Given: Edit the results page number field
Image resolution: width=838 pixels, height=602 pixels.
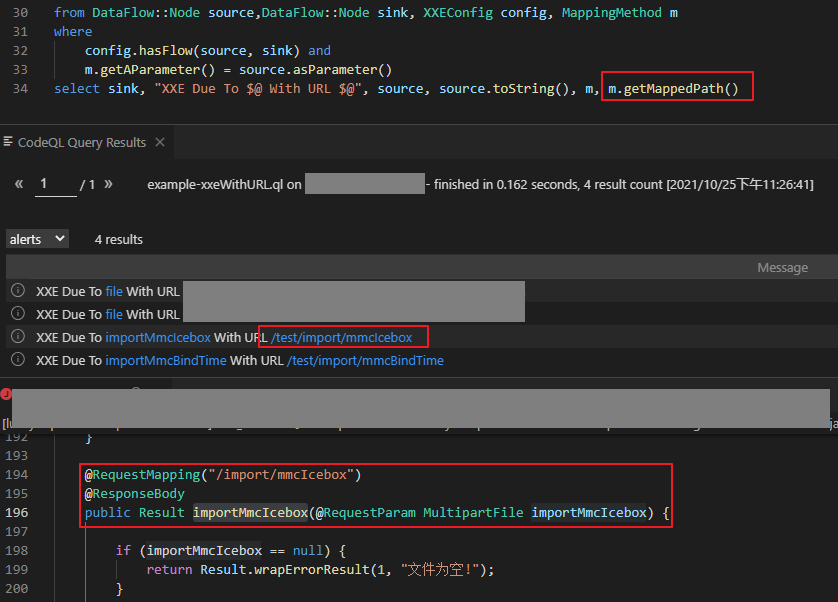Looking at the screenshot, I should (x=56, y=184).
